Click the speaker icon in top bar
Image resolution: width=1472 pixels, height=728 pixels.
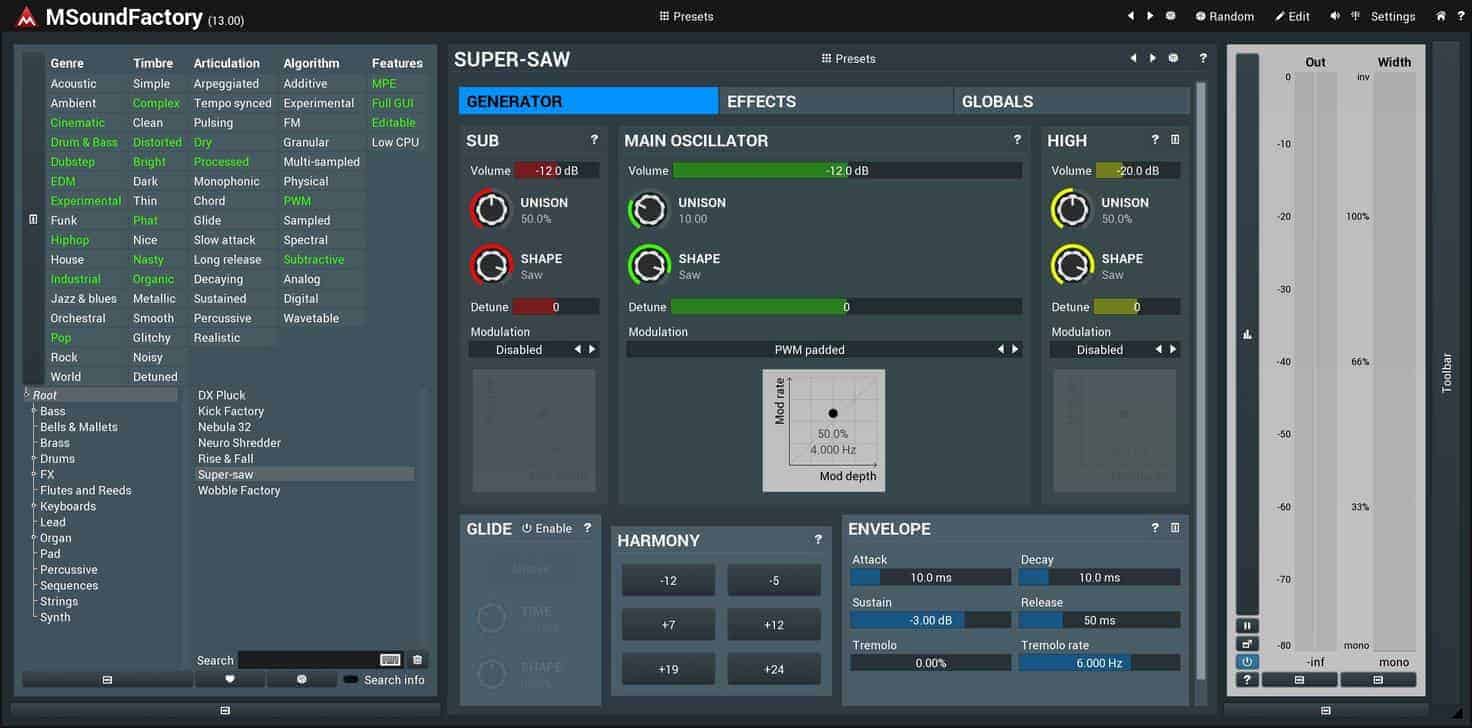click(1334, 16)
